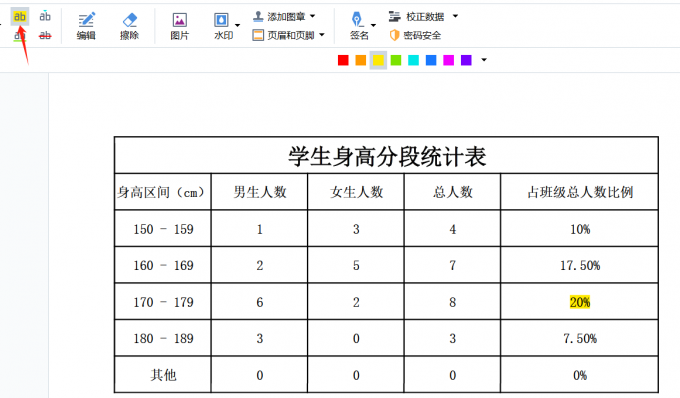Click the cell 150 - 159
Screen dimensions: 680x398
click(x=163, y=229)
